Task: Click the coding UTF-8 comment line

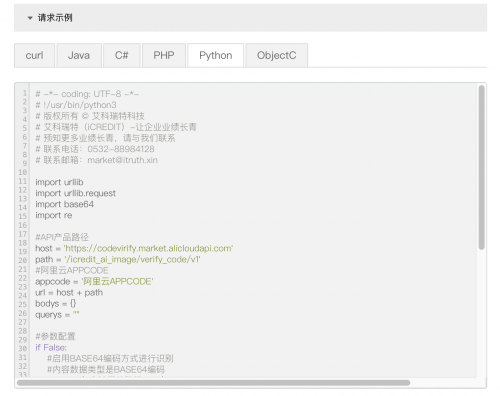Action: click(x=87, y=94)
